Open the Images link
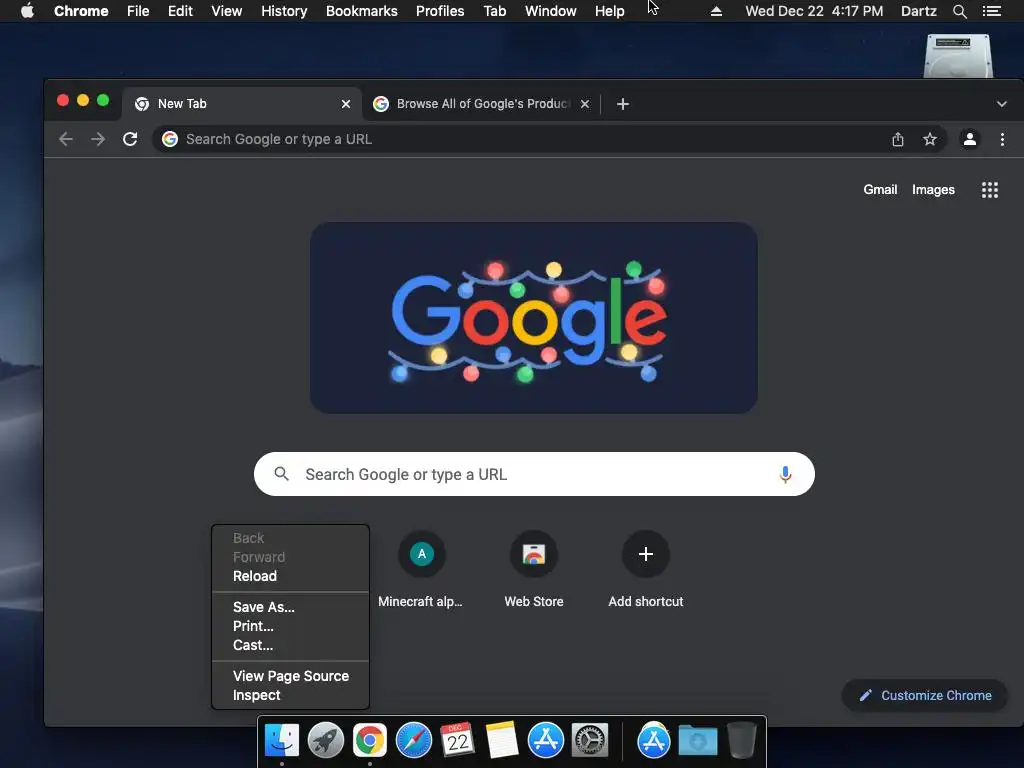 (x=933, y=189)
